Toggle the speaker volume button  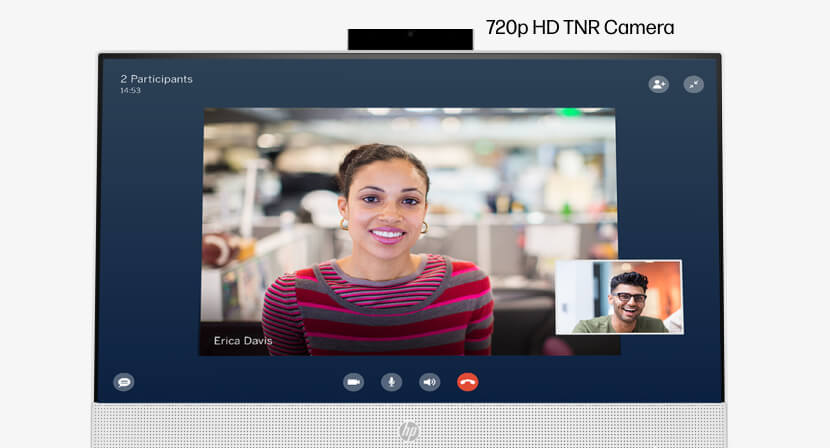(x=429, y=382)
